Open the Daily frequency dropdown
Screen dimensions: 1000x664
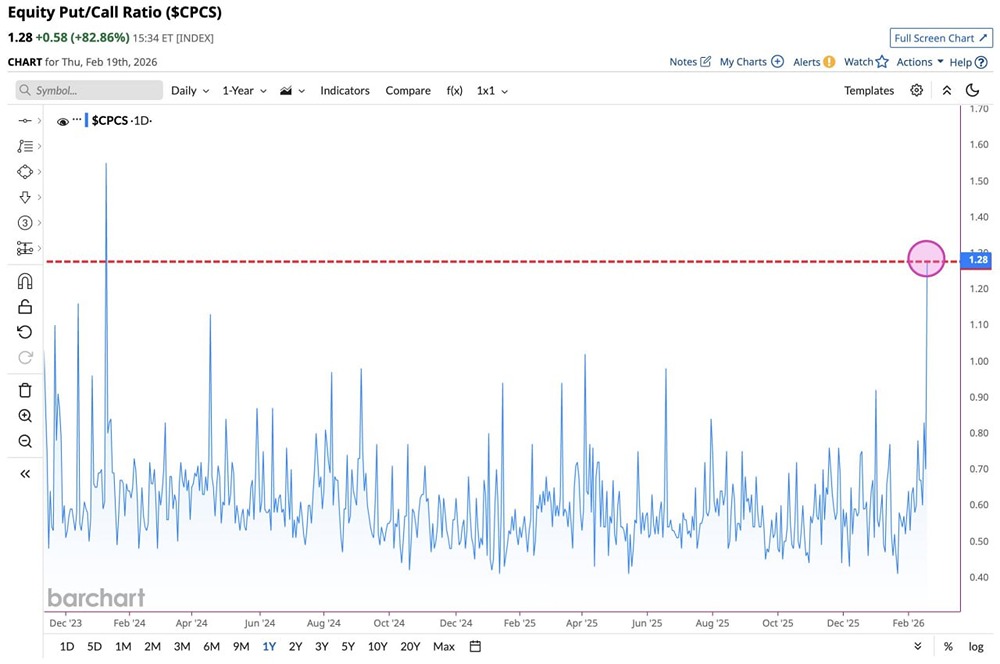pos(190,90)
